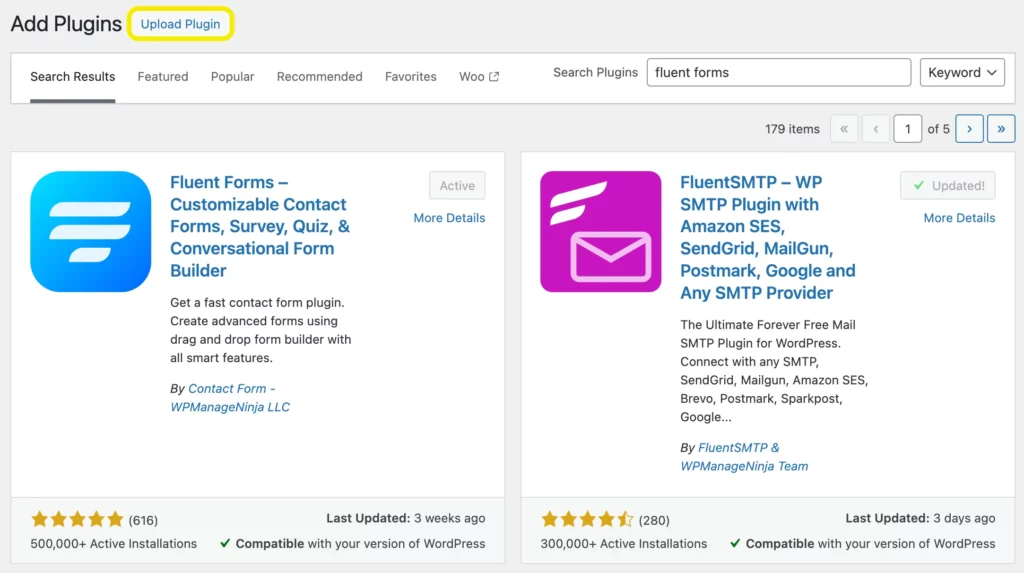Viewport: 1024px width, 573px height.
Task: Click the current page number field
Action: click(x=907, y=129)
